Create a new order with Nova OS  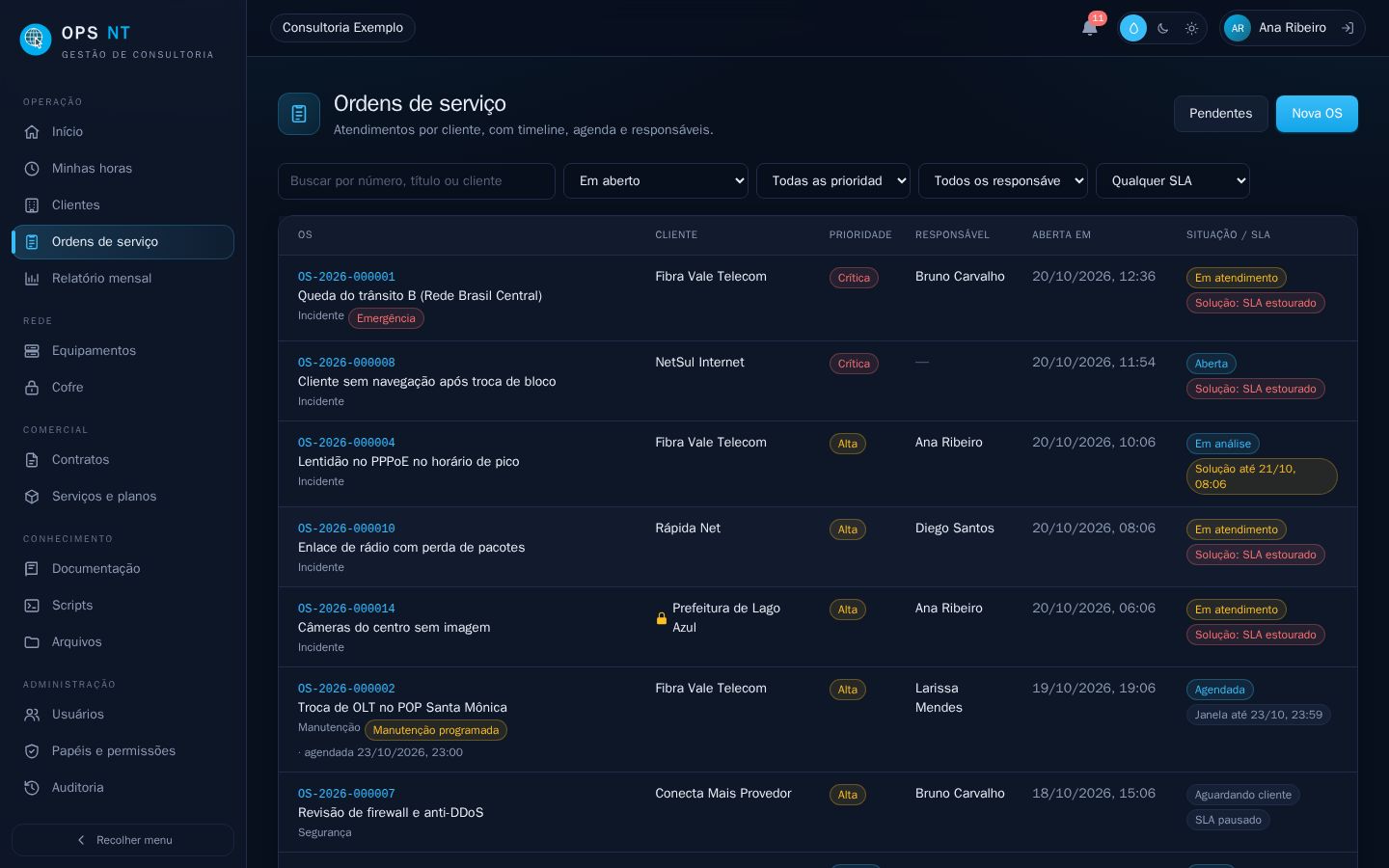(1317, 114)
